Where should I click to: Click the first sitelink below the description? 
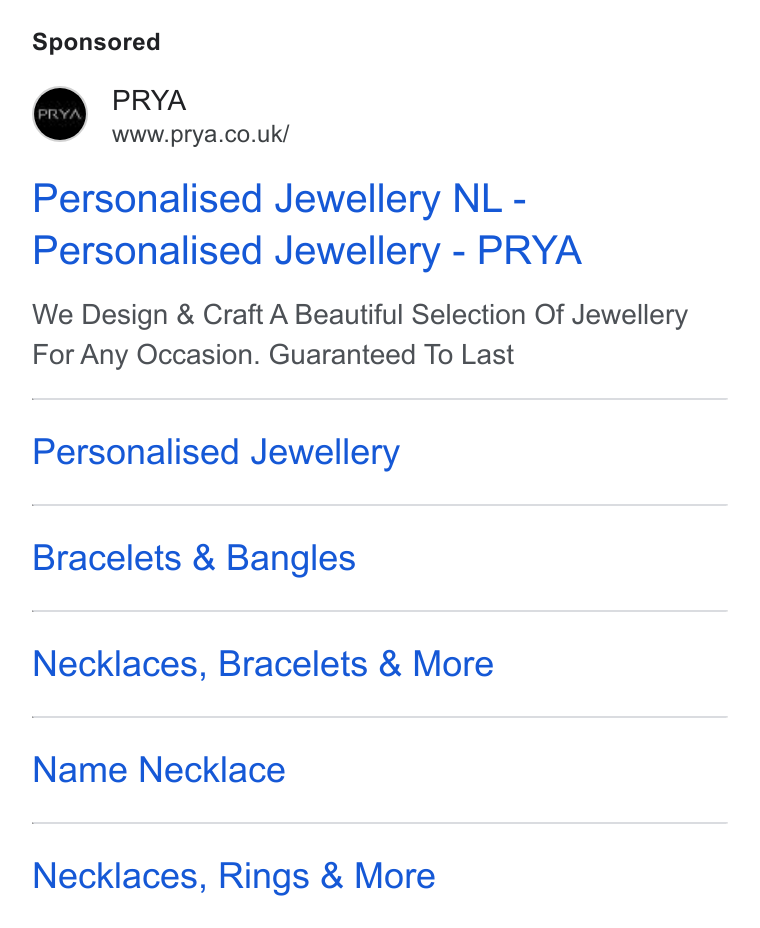tap(216, 452)
